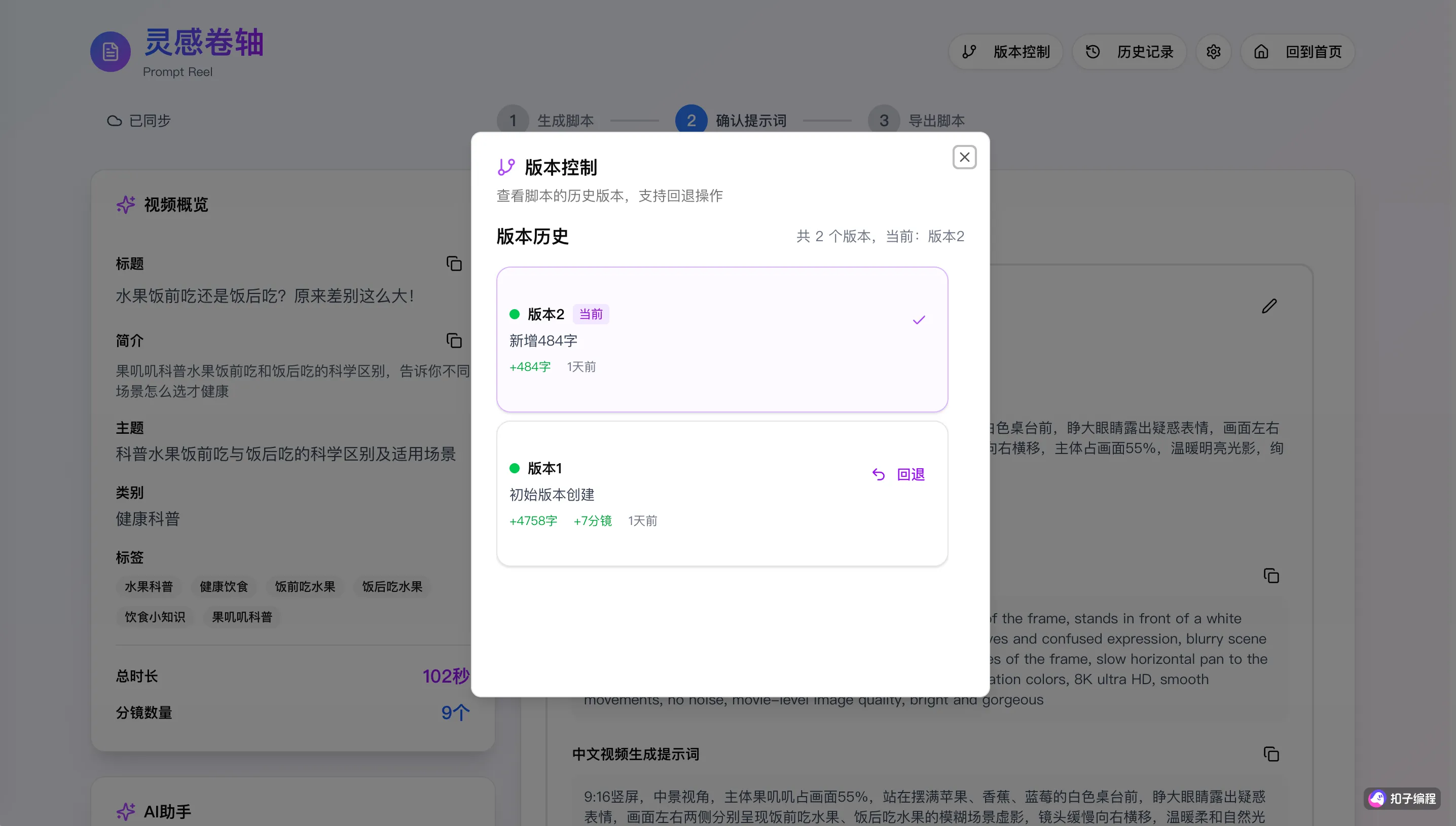Viewport: 1456px width, 826px height.
Task: Copy the English prompt via copy icon
Action: (1271, 576)
